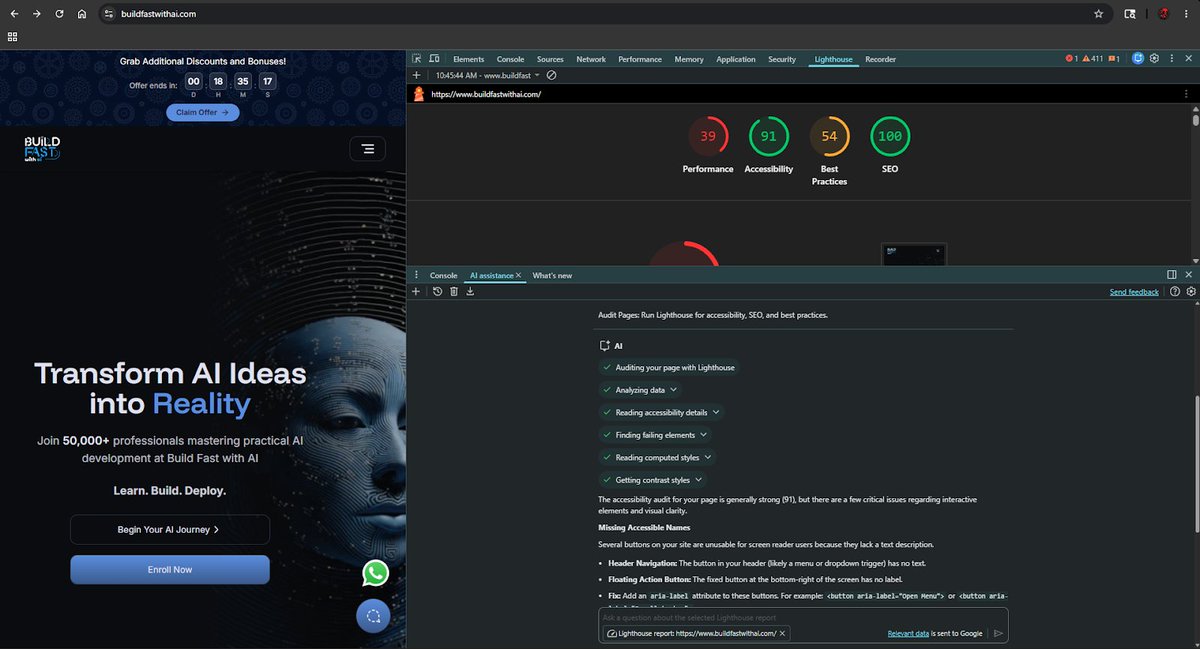Open AI assistance help icon
Viewport: 1200px width, 649px height.
pyautogui.click(x=1175, y=292)
